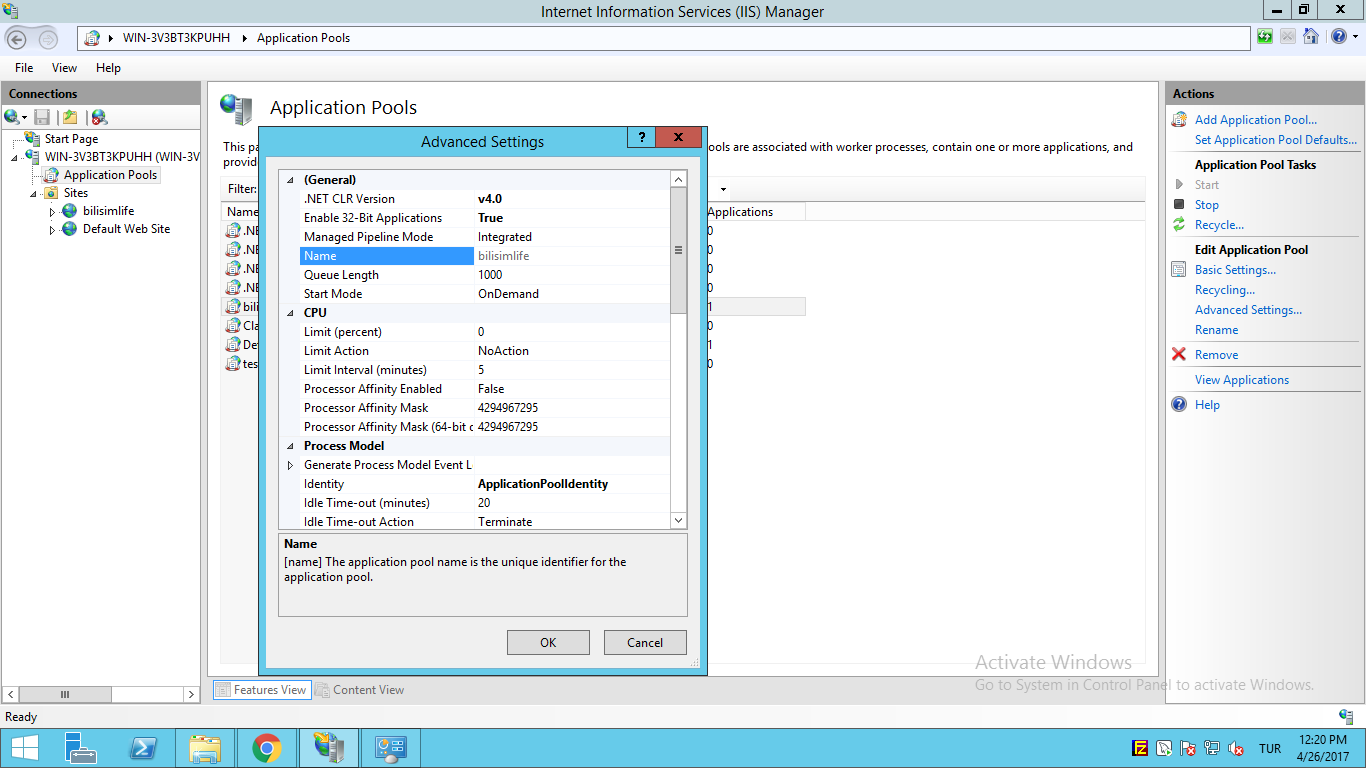Image resolution: width=1366 pixels, height=768 pixels.
Task: Click the network tray icon
Action: 1212,748
